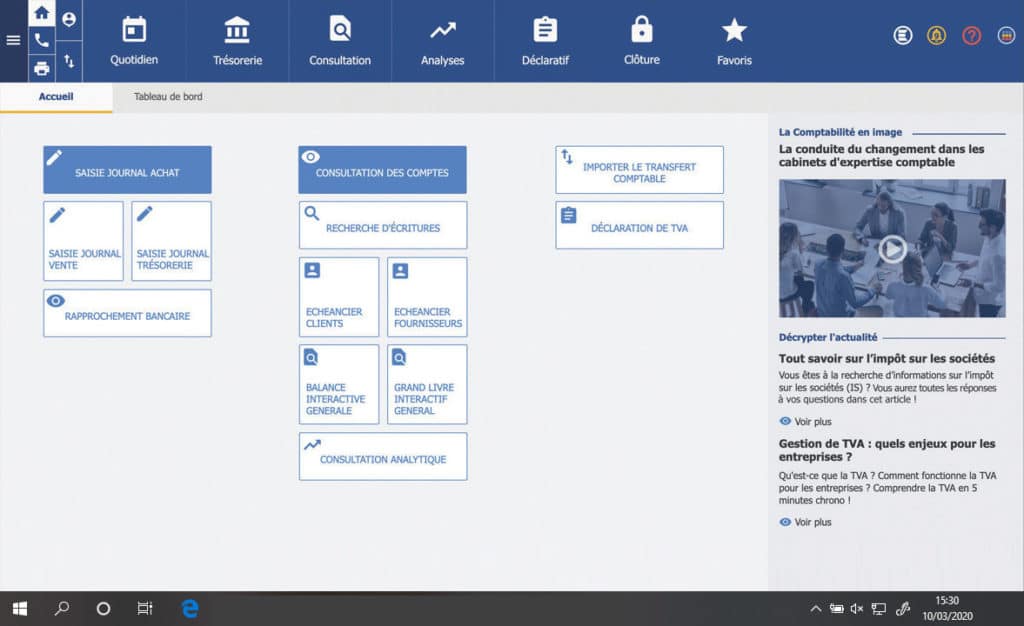This screenshot has height=626, width=1024.
Task: Open the Analyses module
Action: (442, 40)
